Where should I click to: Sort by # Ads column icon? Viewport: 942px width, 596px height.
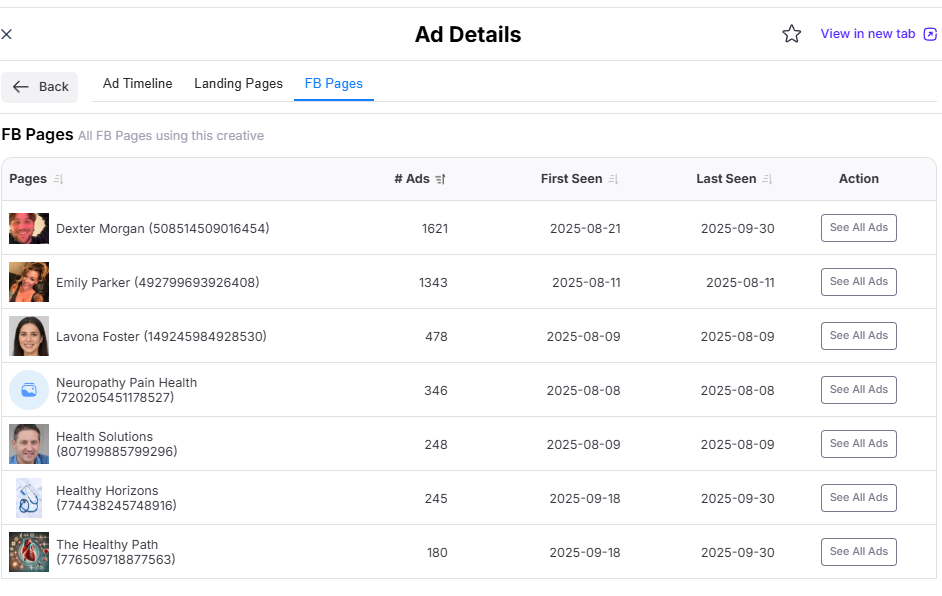441,179
